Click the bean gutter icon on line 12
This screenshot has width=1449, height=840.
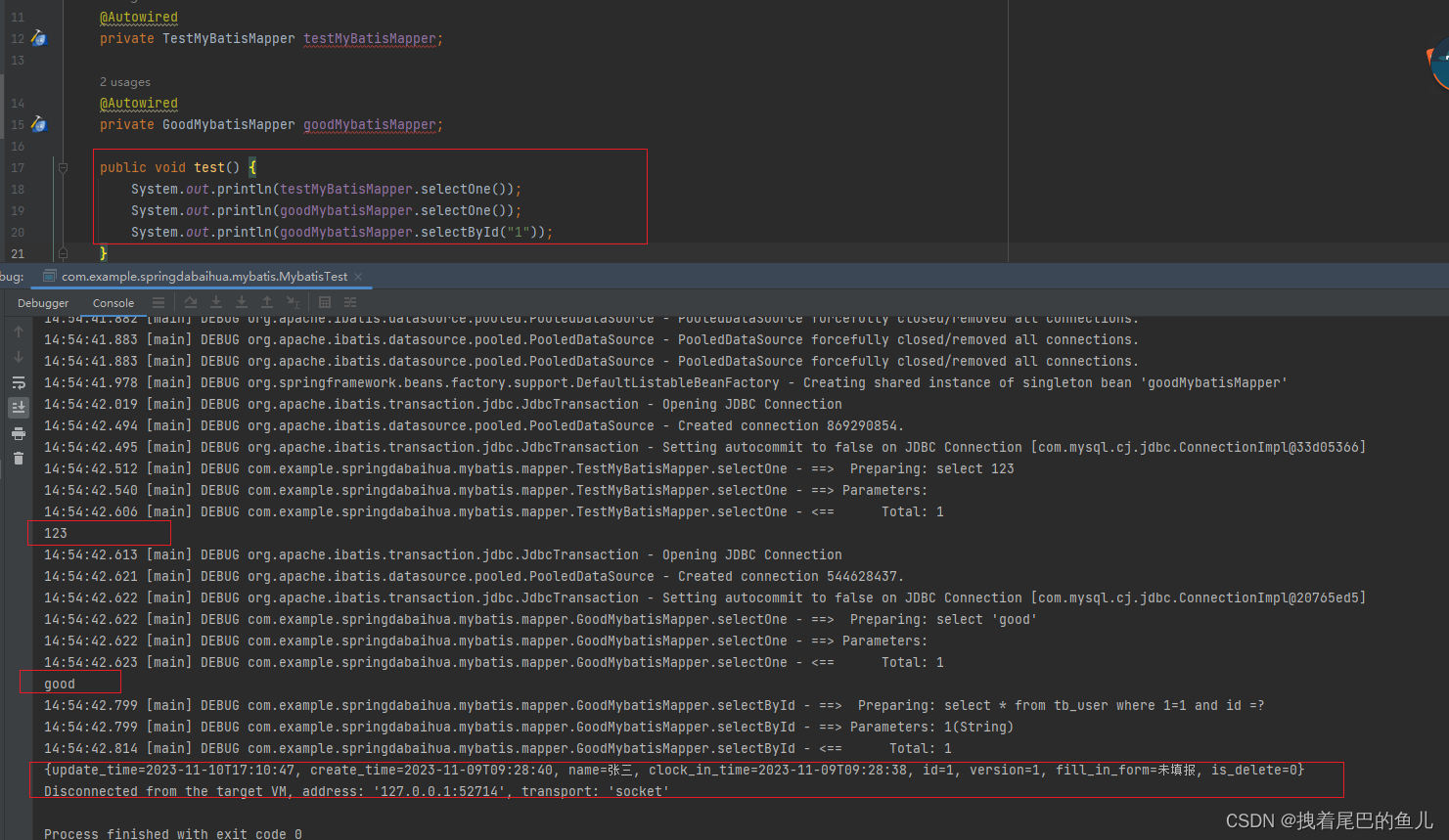click(x=38, y=38)
